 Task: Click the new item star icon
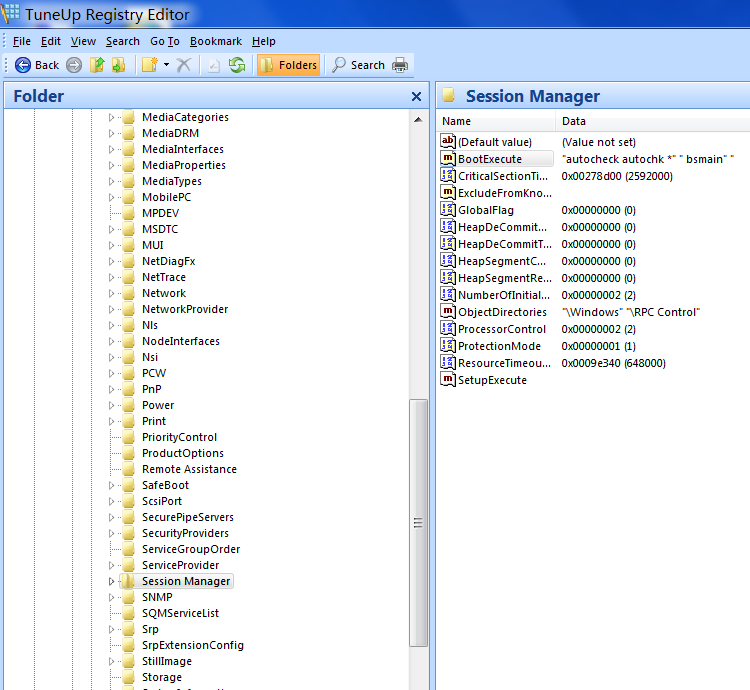pyautogui.click(x=148, y=65)
